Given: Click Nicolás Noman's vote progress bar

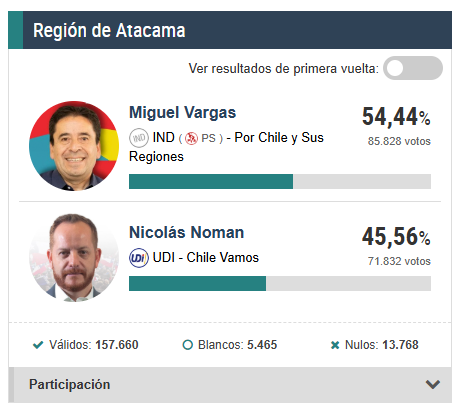Looking at the screenshot, I should pyautogui.click(x=280, y=283).
